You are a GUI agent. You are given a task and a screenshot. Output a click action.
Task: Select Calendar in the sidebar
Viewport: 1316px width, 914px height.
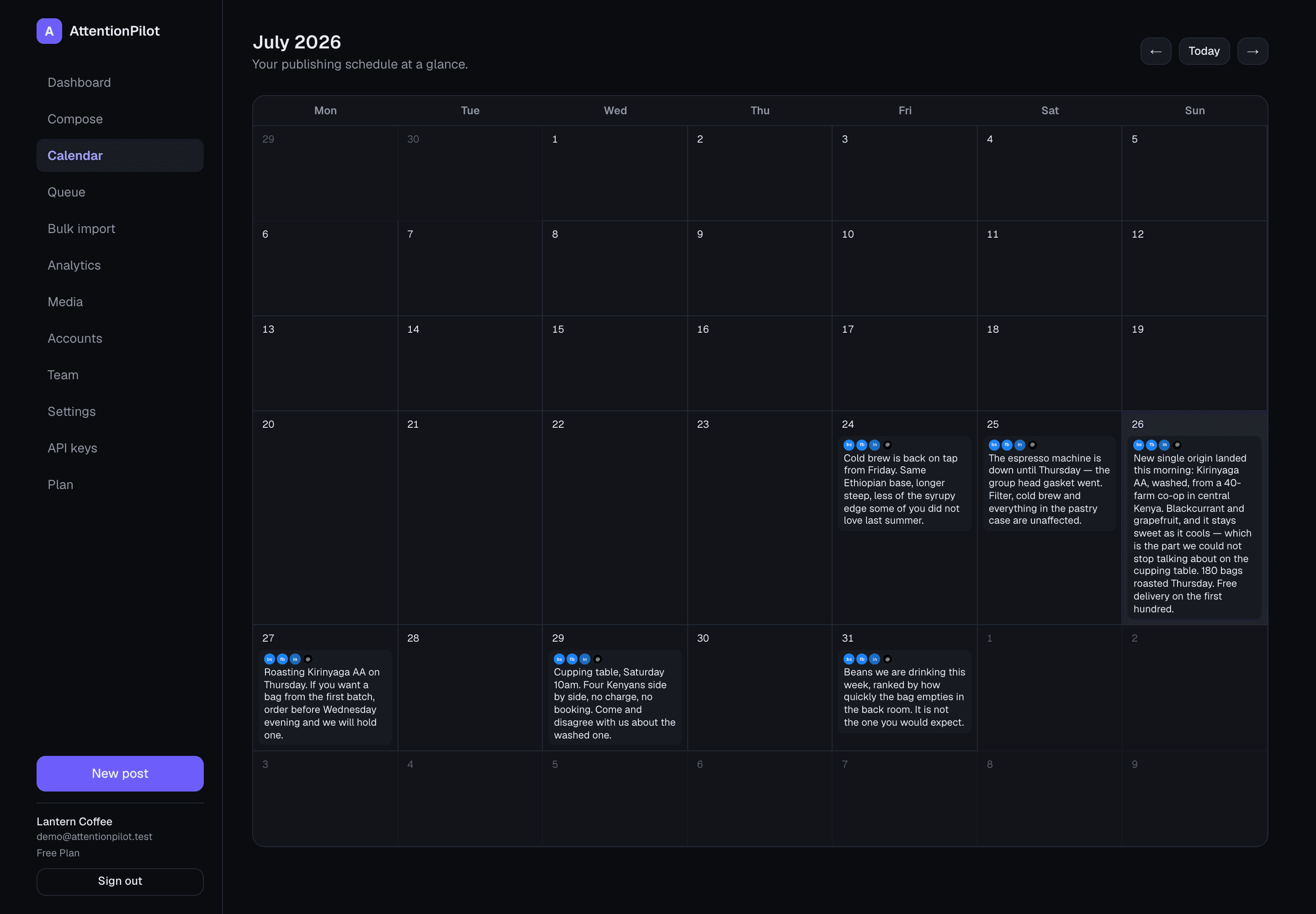120,156
